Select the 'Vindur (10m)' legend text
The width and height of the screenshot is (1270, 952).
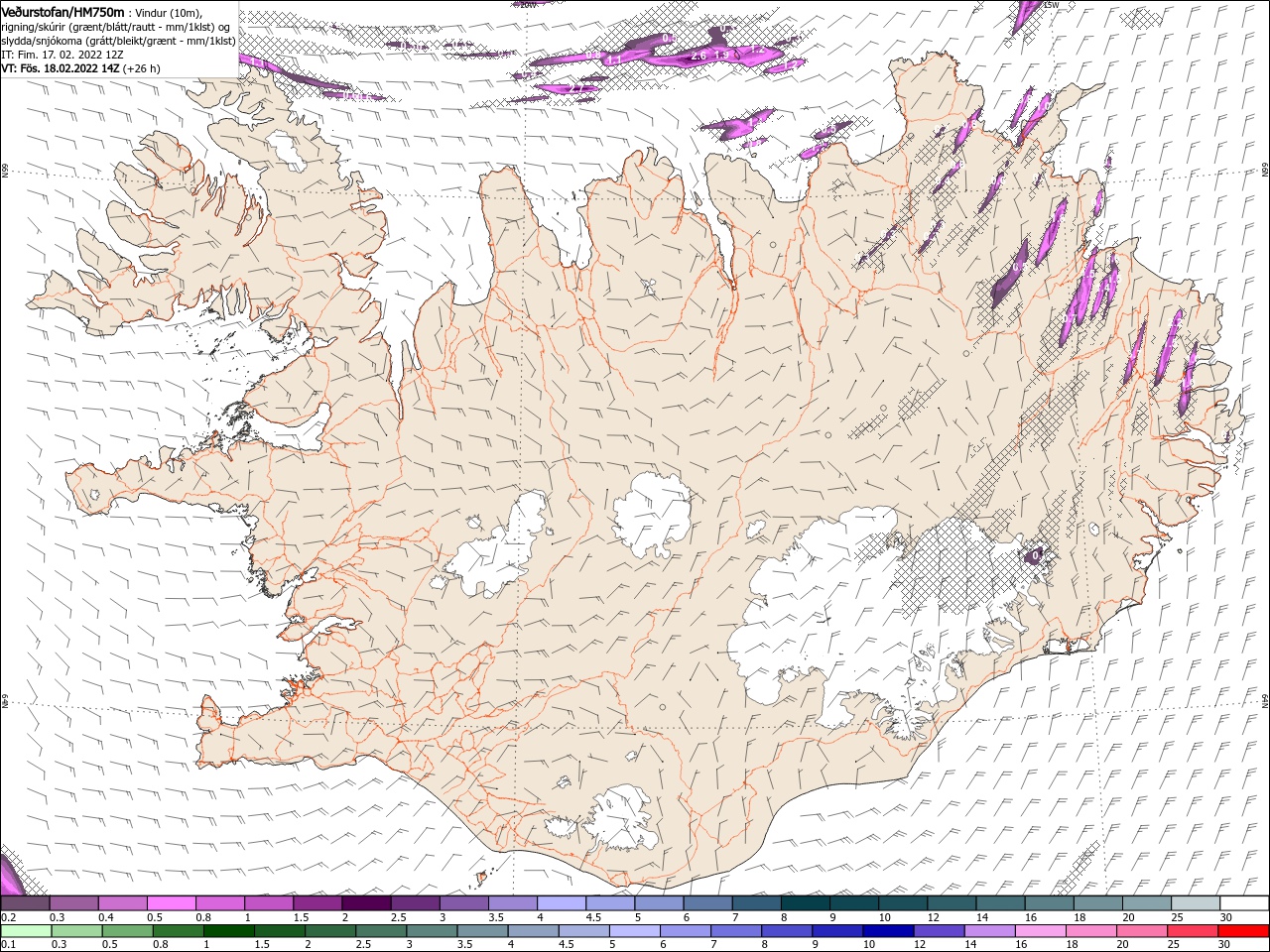[x=169, y=12]
